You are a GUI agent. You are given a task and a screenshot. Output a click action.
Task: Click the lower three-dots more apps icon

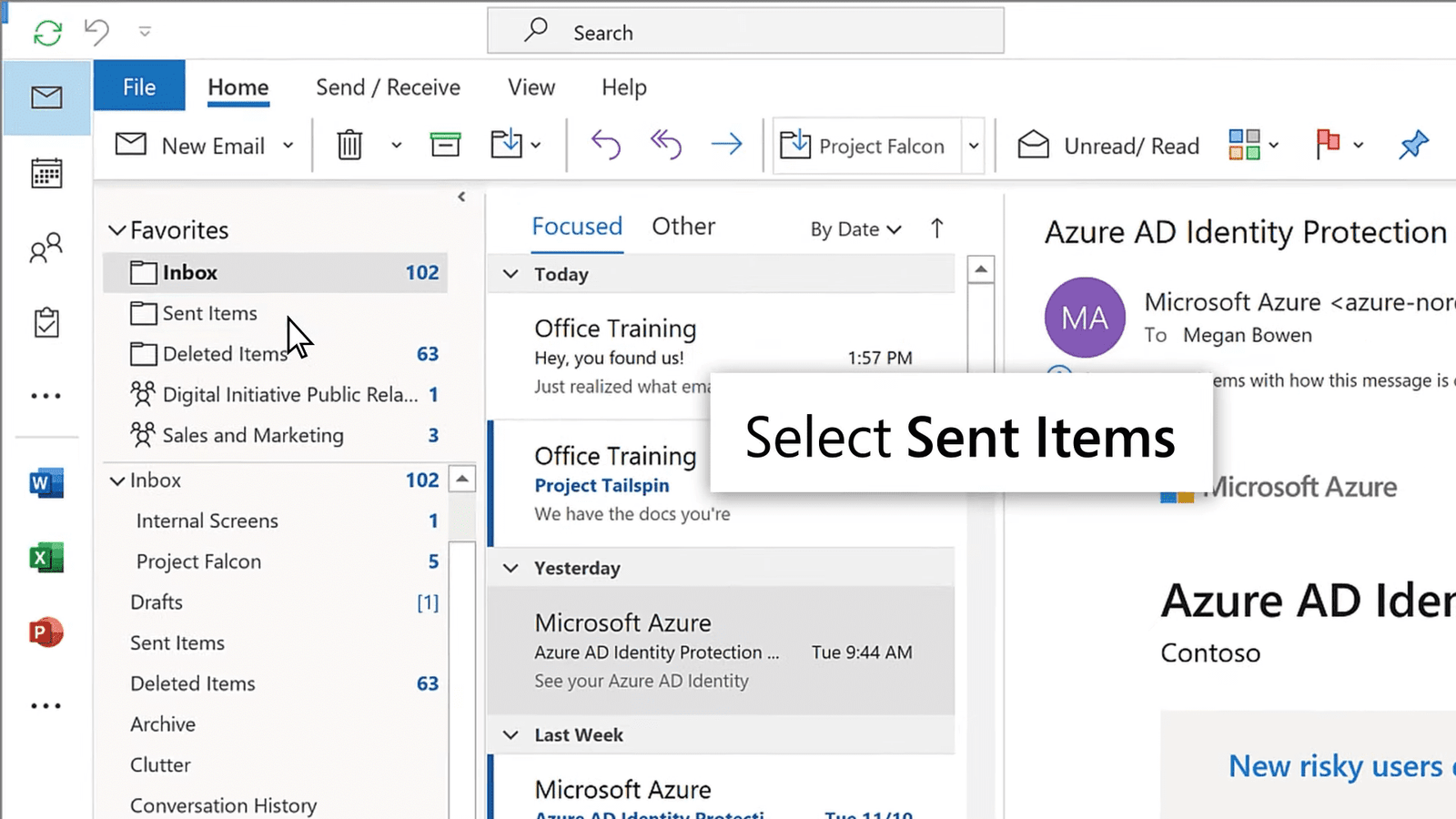[46, 705]
